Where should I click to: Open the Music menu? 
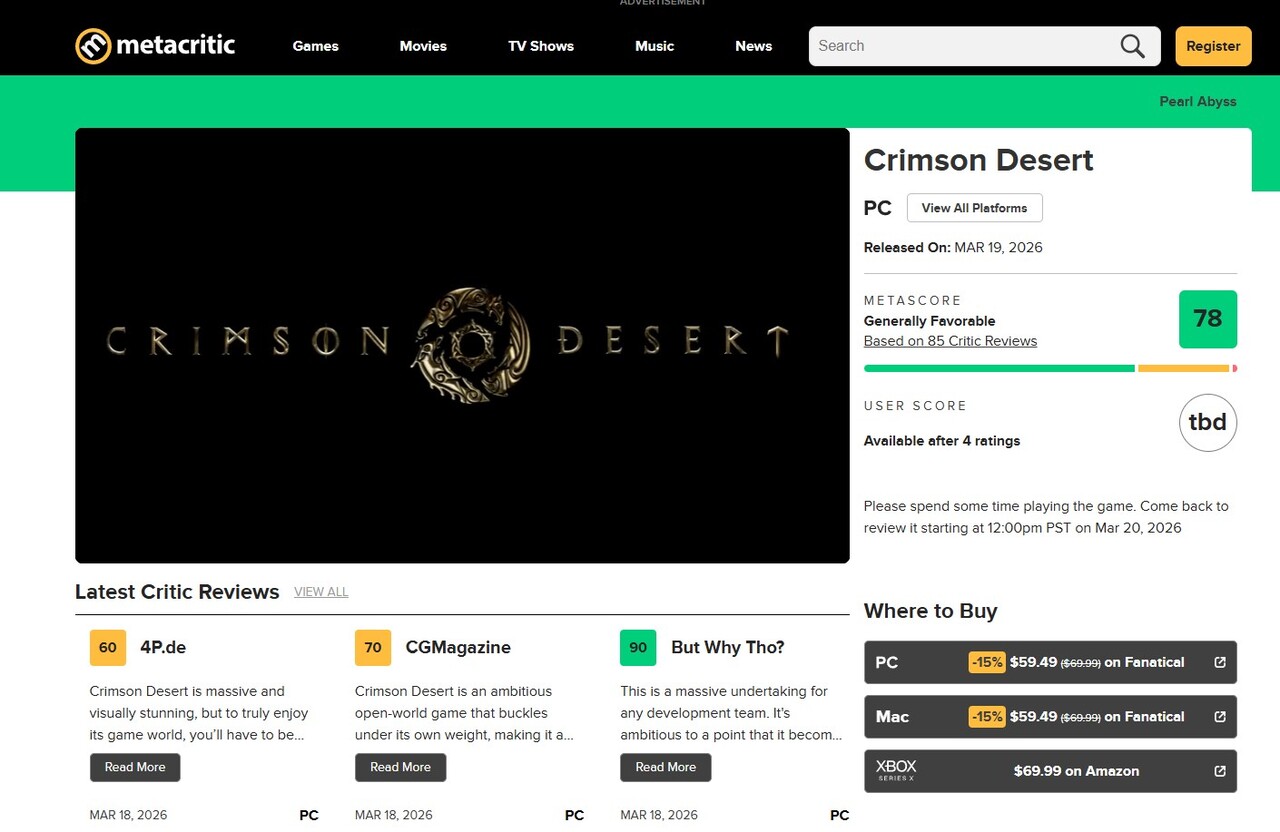(x=655, y=46)
